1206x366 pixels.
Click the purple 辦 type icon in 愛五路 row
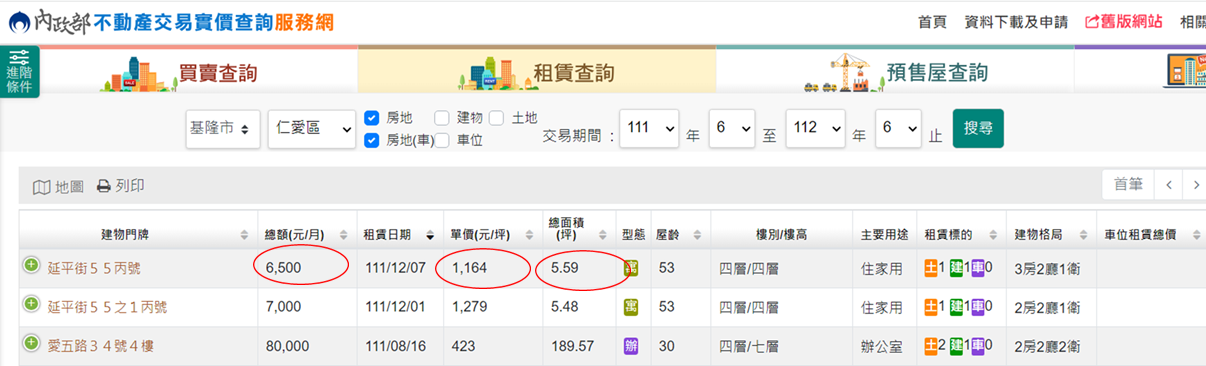tap(631, 346)
